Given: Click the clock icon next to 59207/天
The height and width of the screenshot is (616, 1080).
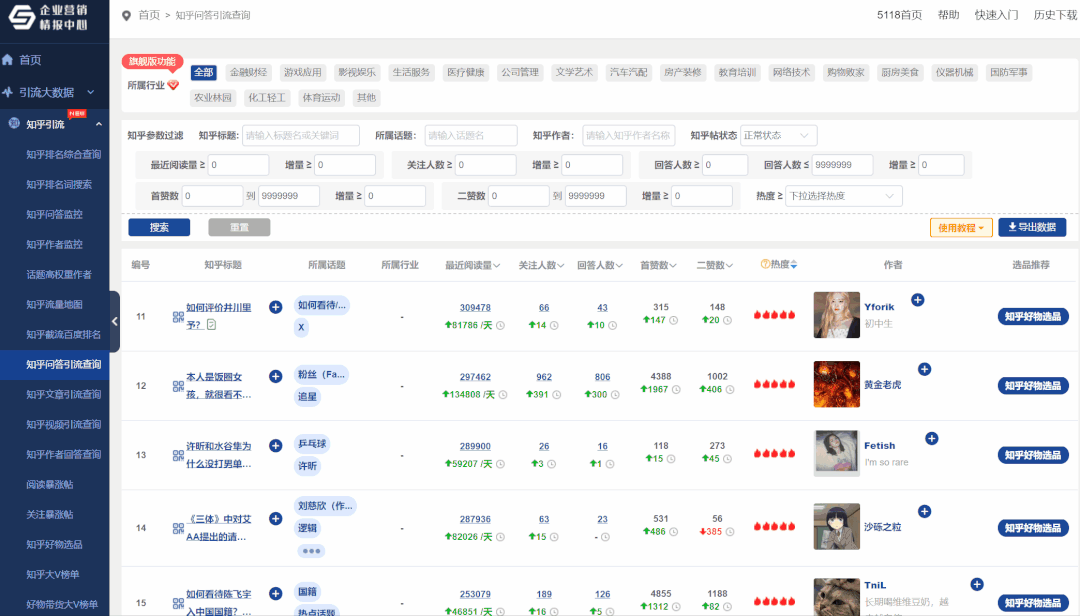Looking at the screenshot, I should point(501,464).
